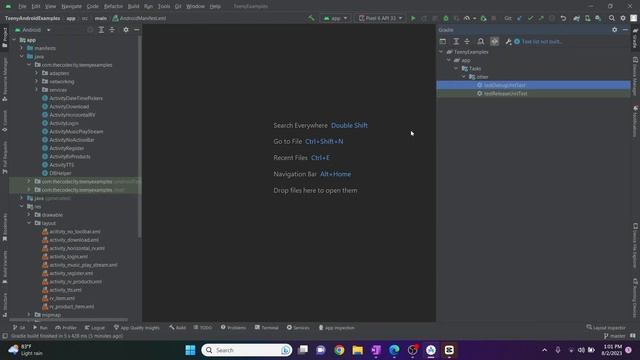
Task: Click Select Opened File target icon
Action: (x=90, y=30)
